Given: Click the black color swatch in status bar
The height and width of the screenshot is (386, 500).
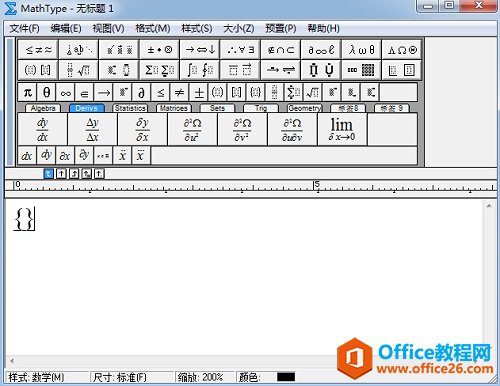Looking at the screenshot, I should (x=286, y=377).
